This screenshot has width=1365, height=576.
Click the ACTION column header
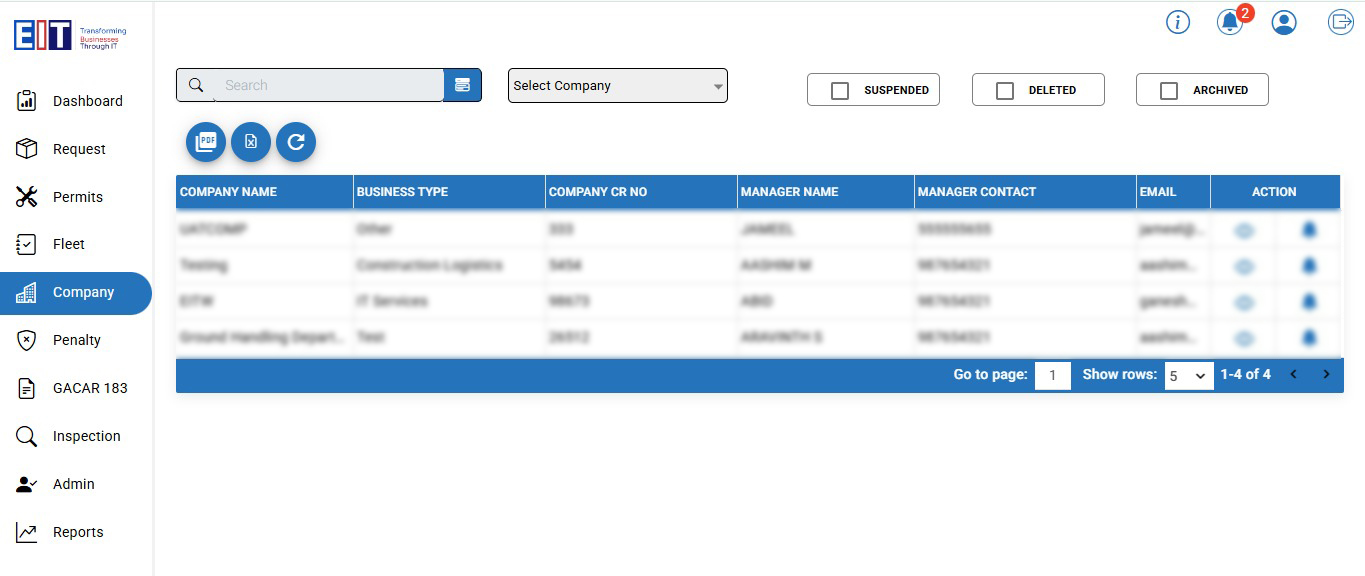pos(1274,192)
